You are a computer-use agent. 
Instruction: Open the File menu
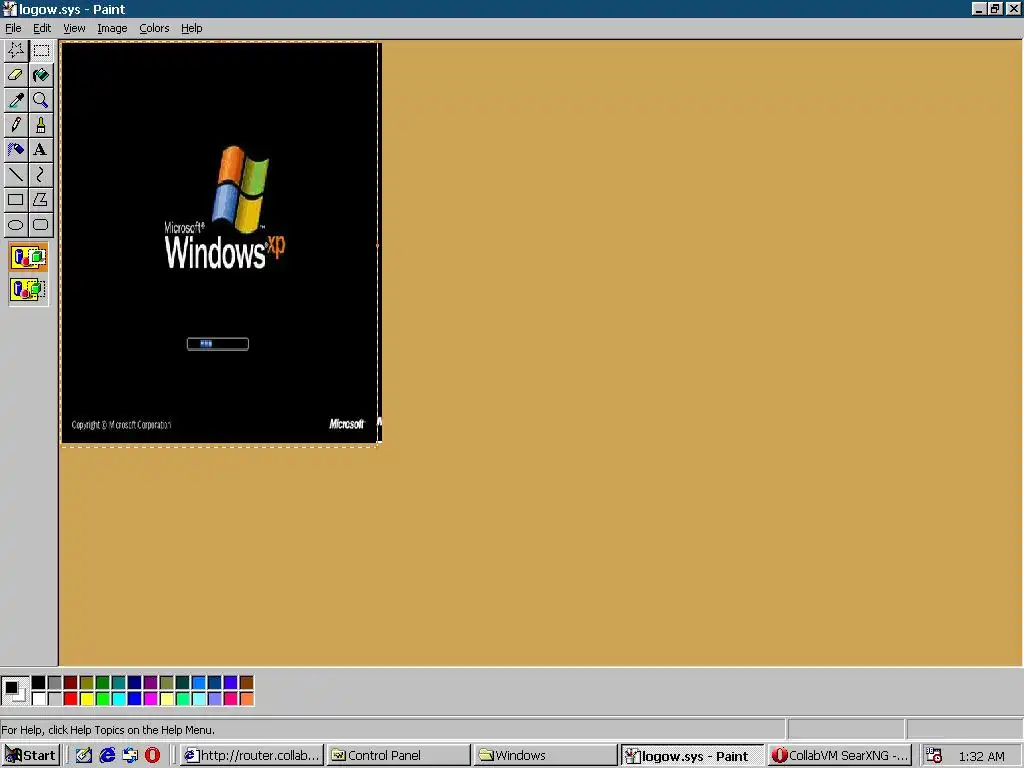(13, 28)
